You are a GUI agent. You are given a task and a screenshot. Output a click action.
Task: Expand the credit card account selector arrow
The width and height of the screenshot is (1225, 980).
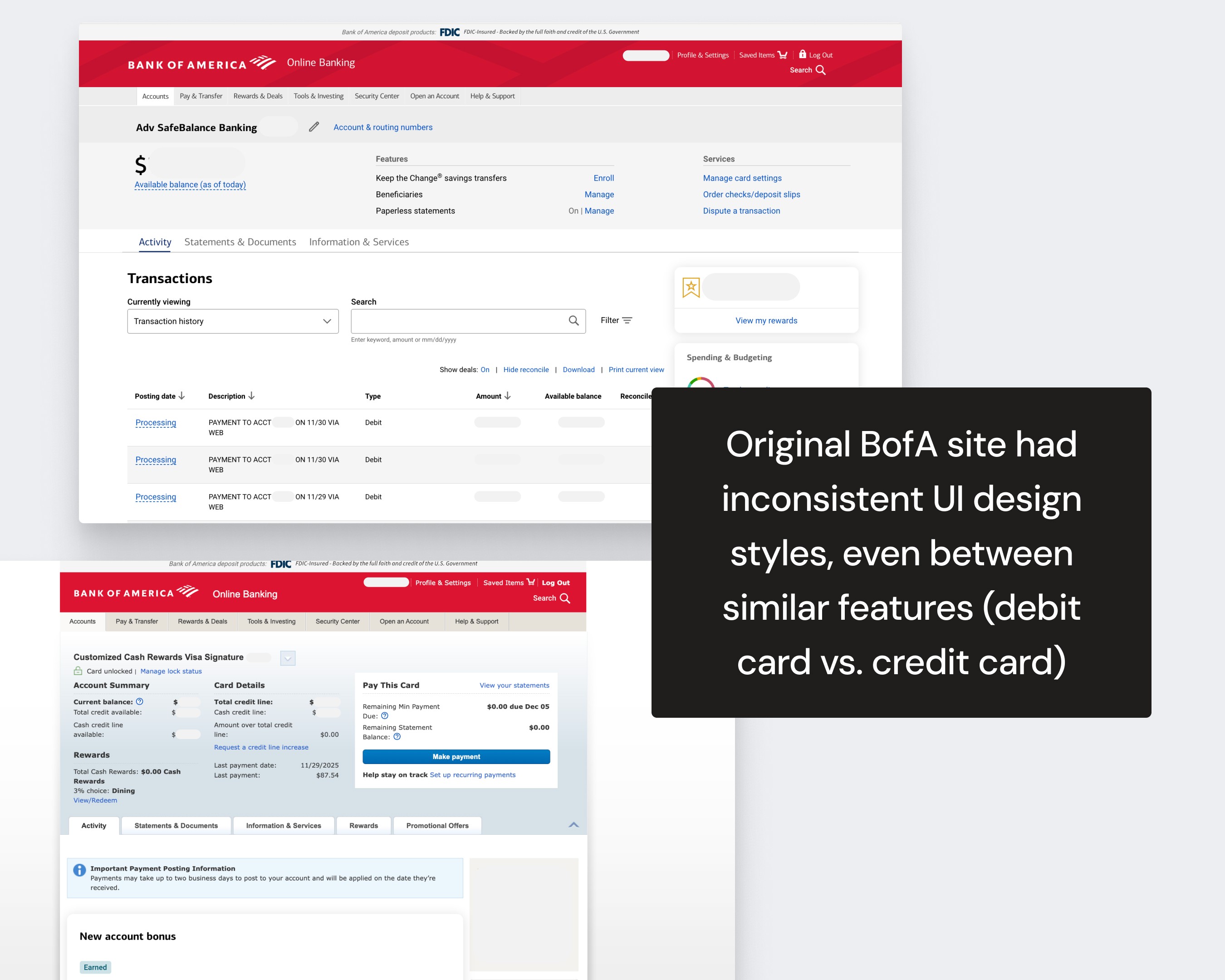click(288, 658)
